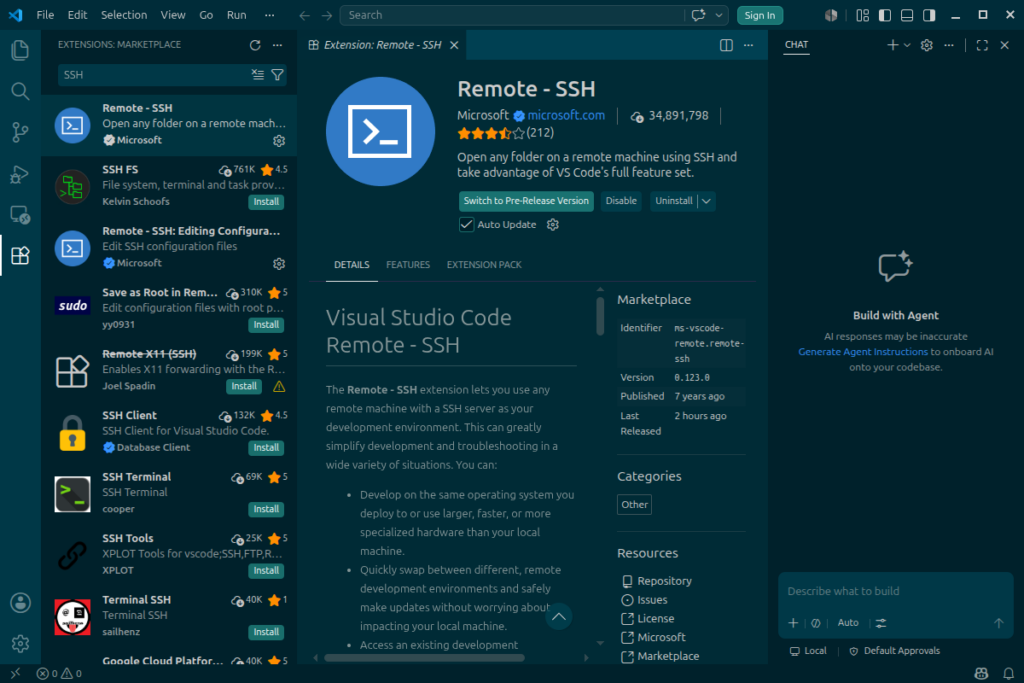Open the File menu
Image resolution: width=1024 pixels, height=683 pixels.
click(45, 15)
